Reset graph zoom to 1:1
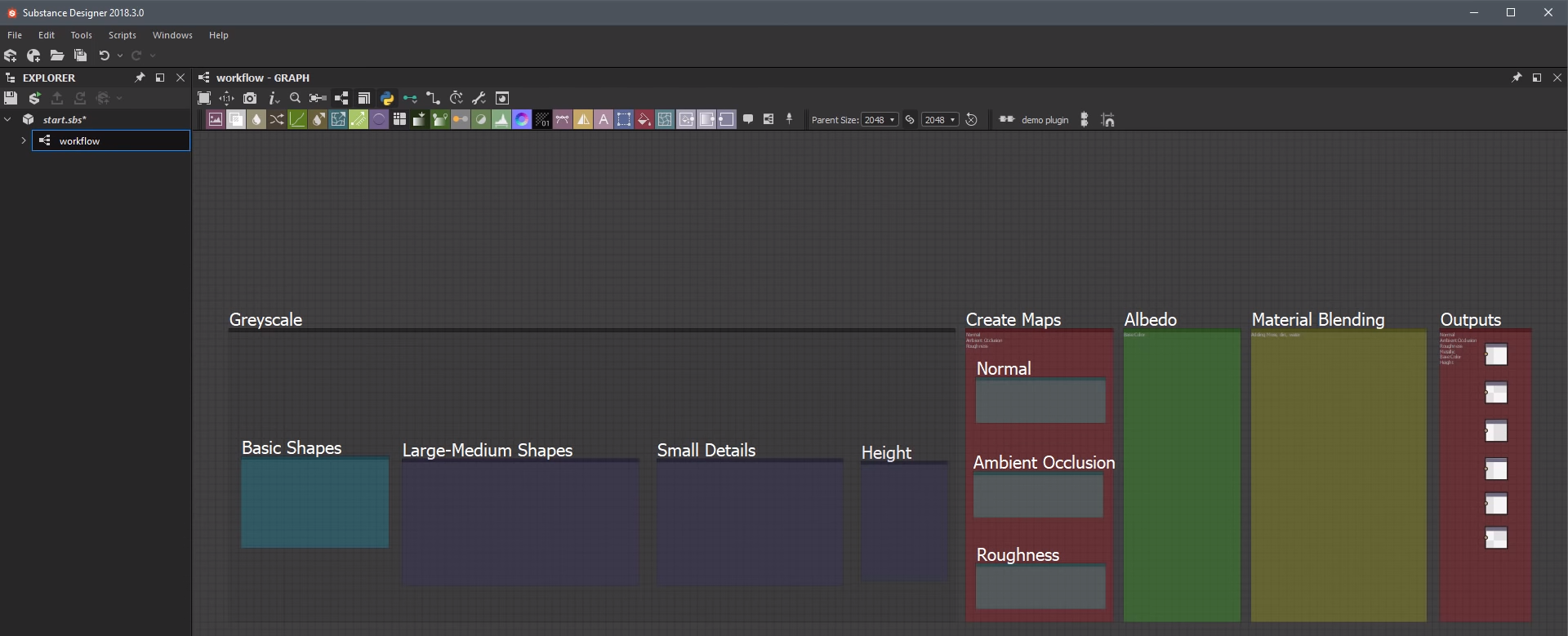This screenshot has width=1568, height=636. tap(227, 98)
